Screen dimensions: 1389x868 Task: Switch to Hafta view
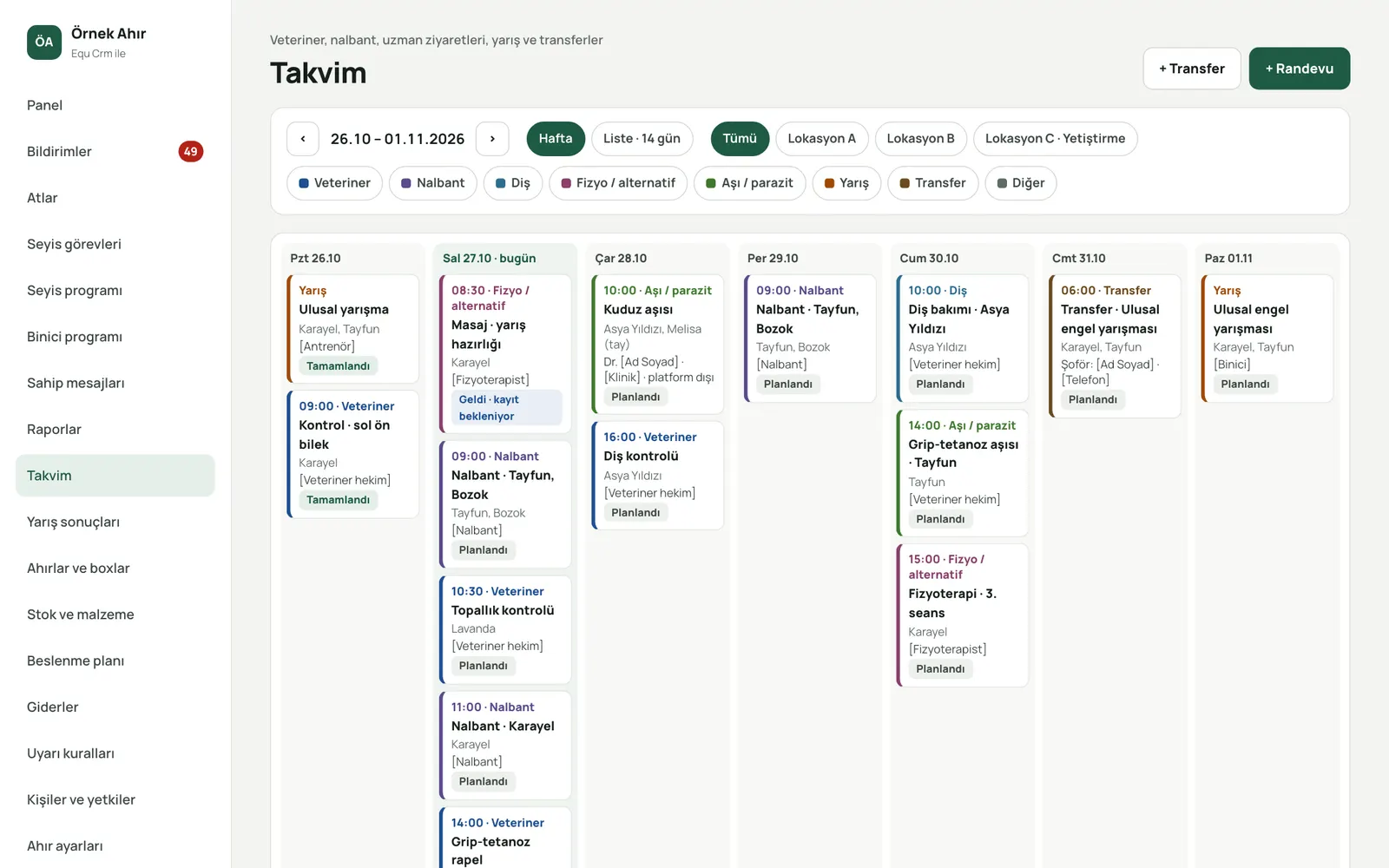point(556,139)
